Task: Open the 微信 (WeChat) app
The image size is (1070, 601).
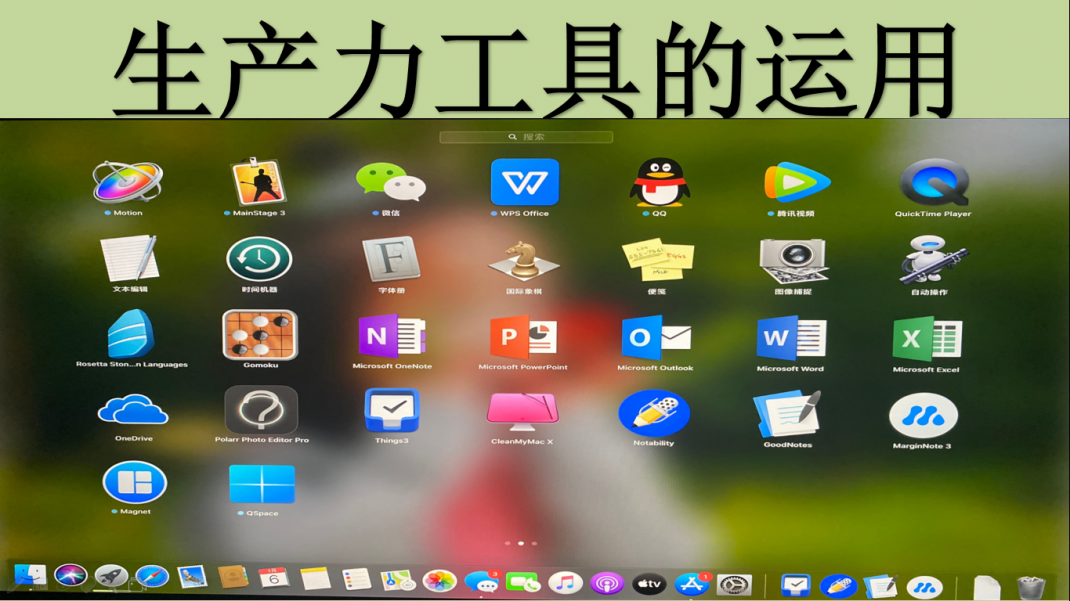Action: tap(391, 182)
